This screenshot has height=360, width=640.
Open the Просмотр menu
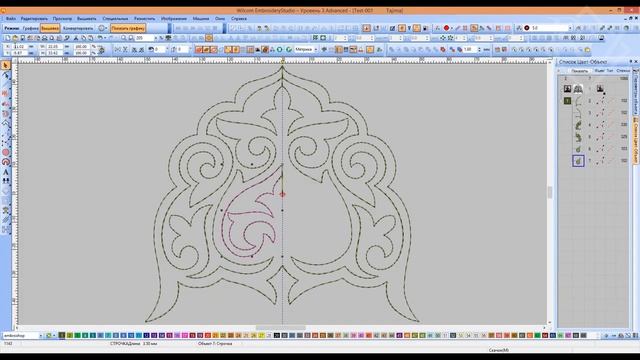pos(62,19)
